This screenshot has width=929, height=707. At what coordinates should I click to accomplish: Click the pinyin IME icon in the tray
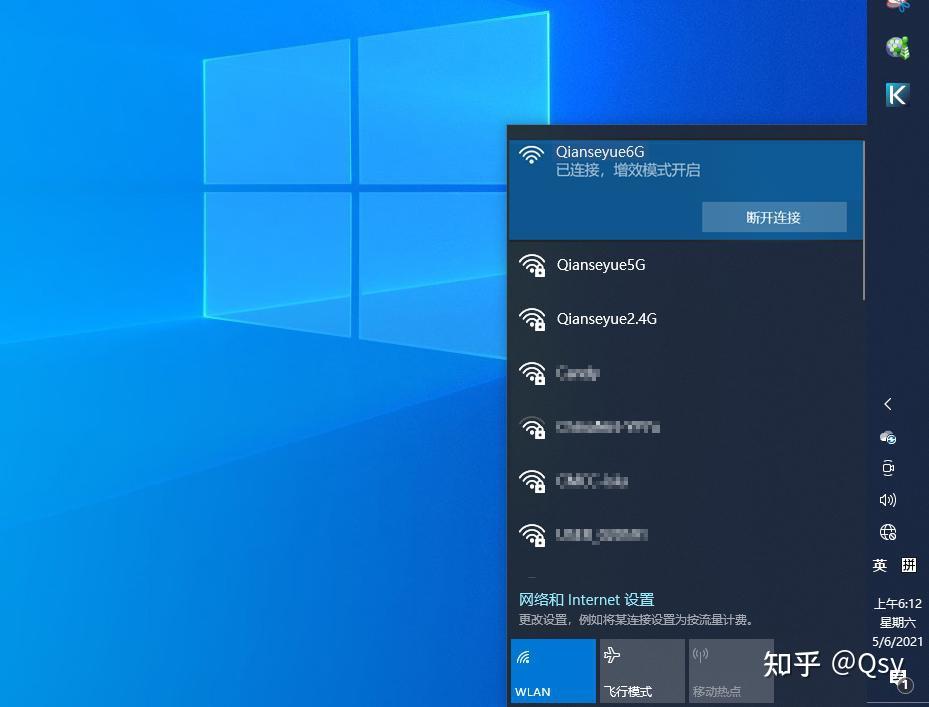908,565
